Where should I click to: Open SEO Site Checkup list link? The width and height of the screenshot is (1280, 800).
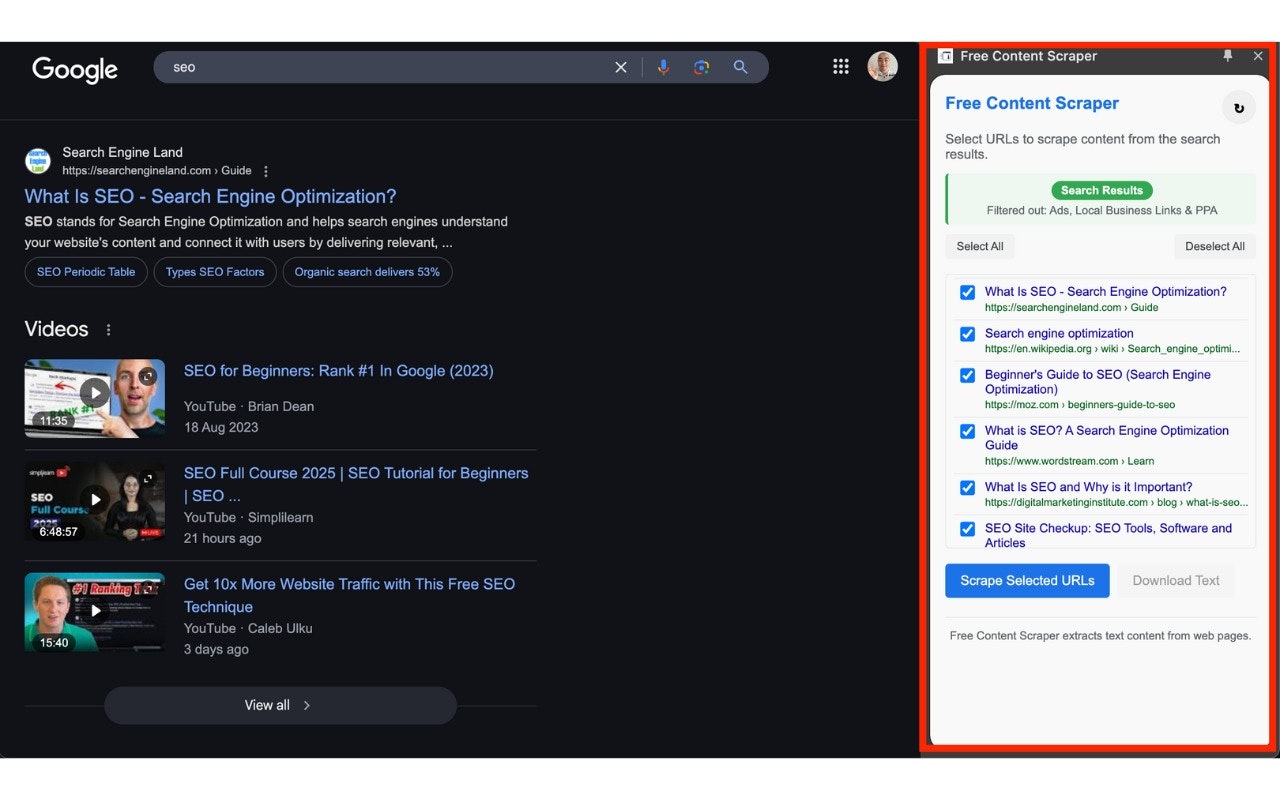pyautogui.click(x=1108, y=536)
